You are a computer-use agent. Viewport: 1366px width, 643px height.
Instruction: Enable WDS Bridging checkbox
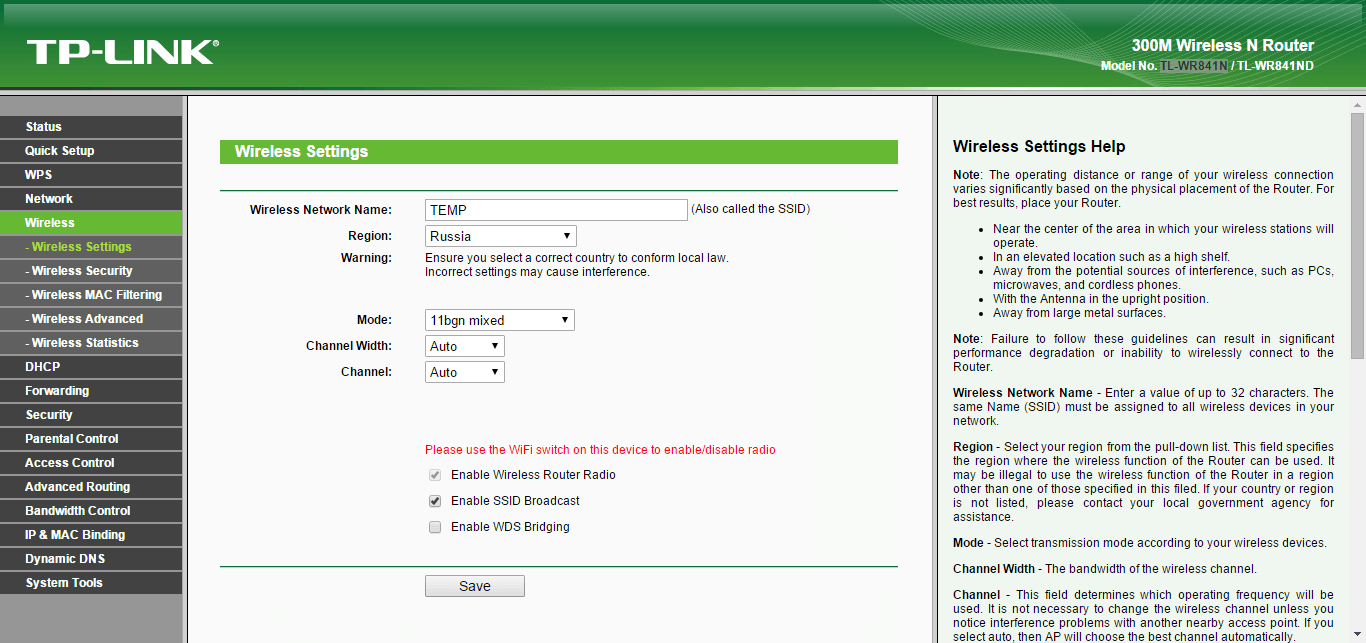[435, 527]
